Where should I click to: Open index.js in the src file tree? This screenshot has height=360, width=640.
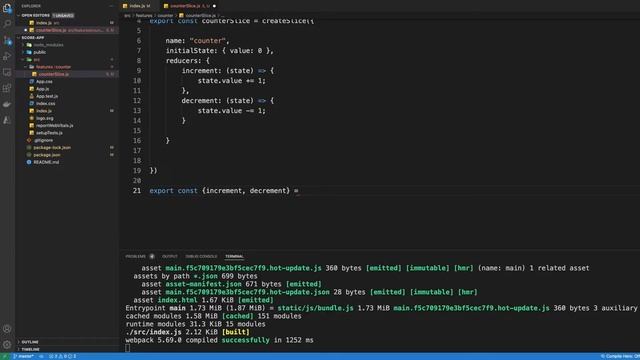coord(44,111)
